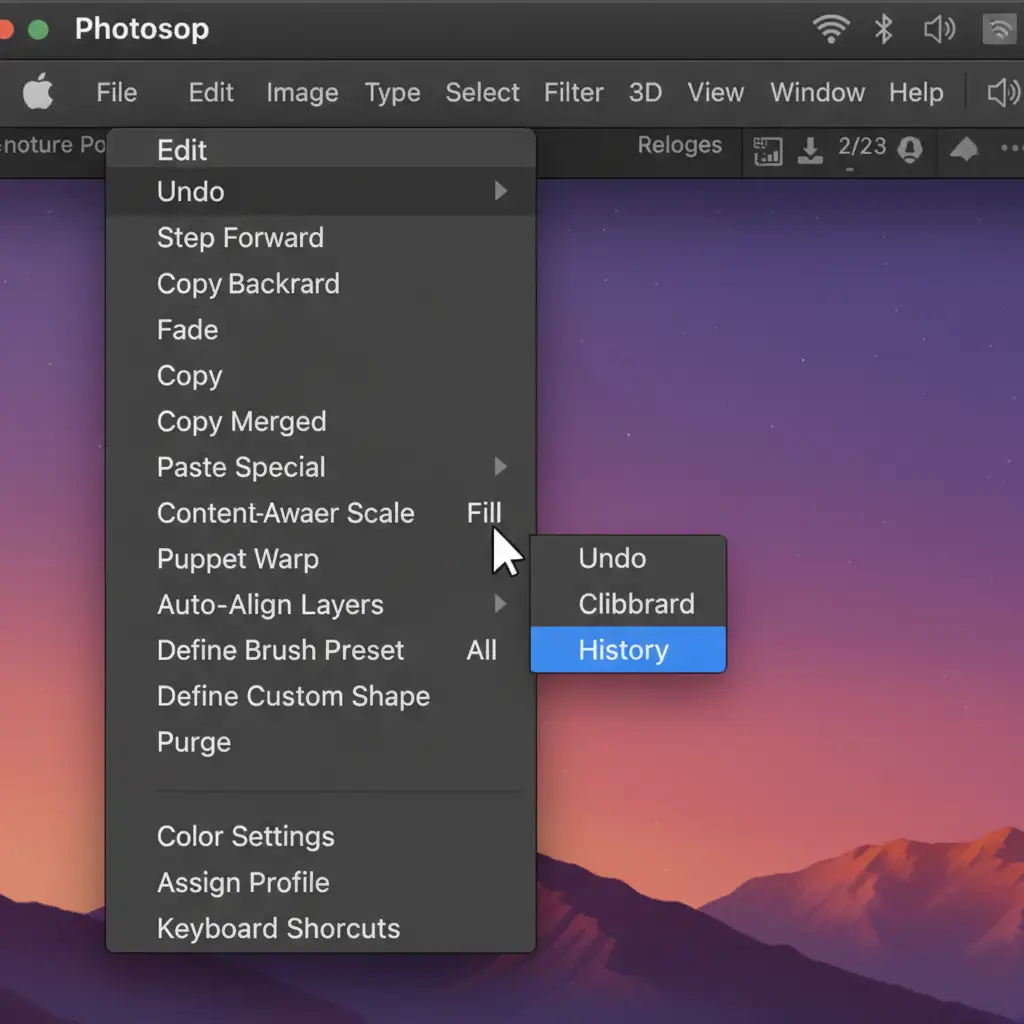Click the Wi-Fi status icon
Image resolution: width=1024 pixels, height=1024 pixels.
pyautogui.click(x=831, y=30)
